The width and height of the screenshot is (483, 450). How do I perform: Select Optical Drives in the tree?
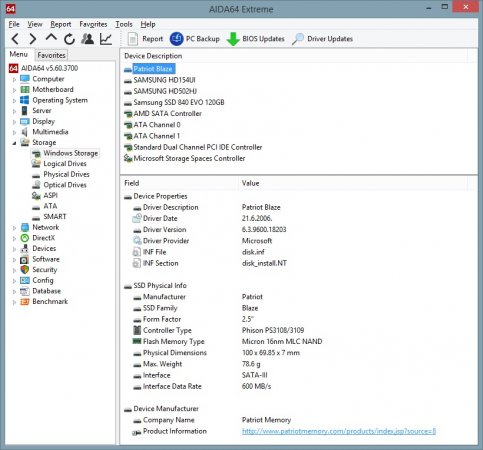tap(59, 185)
